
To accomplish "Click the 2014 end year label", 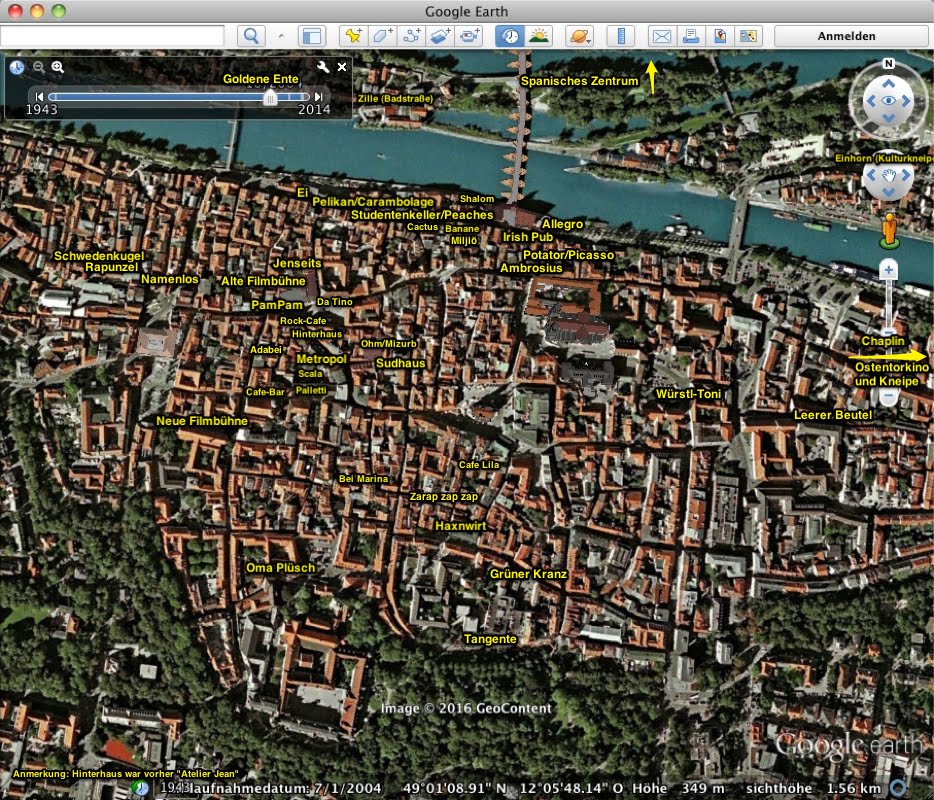I will (x=314, y=110).
